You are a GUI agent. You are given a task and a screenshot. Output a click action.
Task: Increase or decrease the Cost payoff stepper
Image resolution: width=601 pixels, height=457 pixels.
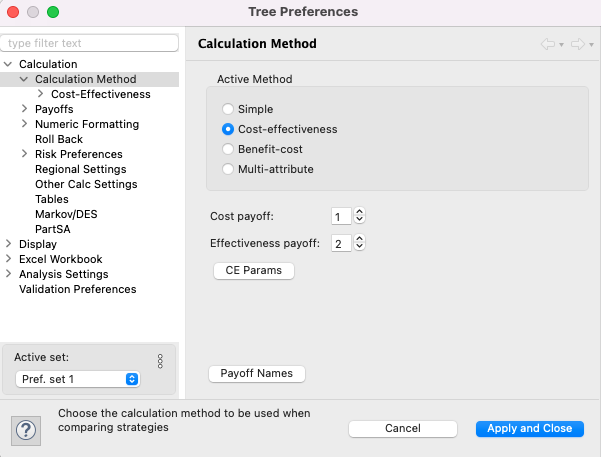coord(359,215)
